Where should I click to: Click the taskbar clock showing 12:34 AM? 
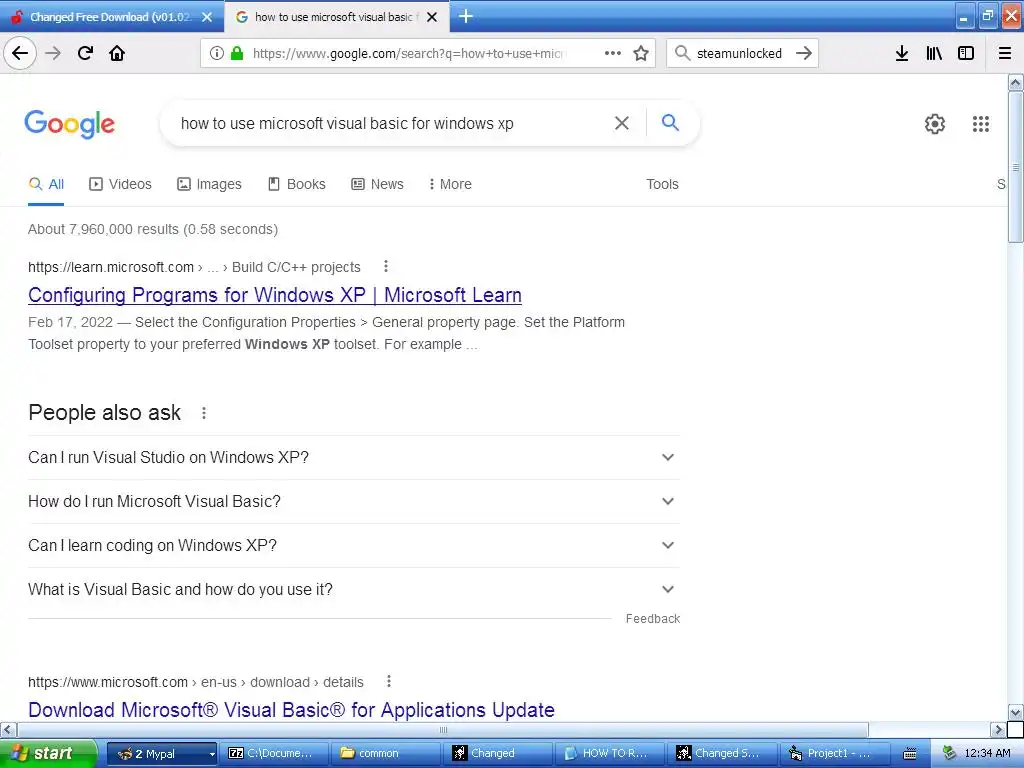click(987, 754)
